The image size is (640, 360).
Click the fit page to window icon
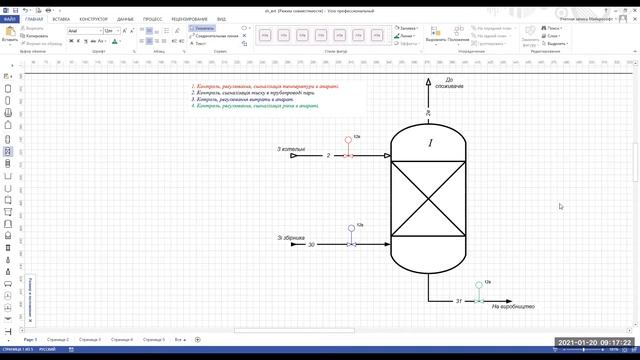(x=623, y=350)
